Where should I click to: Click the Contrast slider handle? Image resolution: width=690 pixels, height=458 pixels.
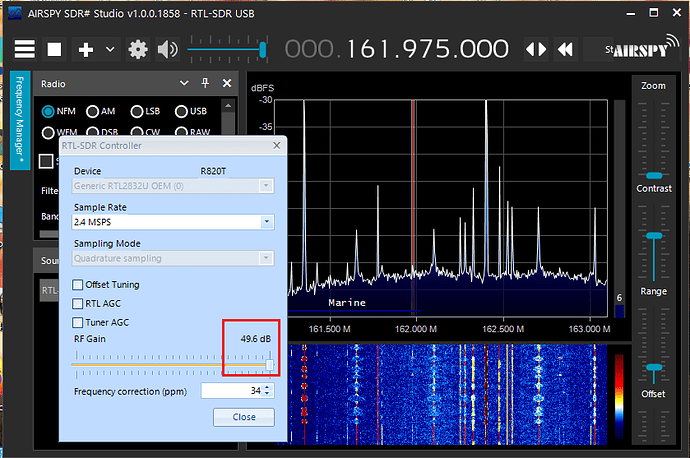[654, 236]
